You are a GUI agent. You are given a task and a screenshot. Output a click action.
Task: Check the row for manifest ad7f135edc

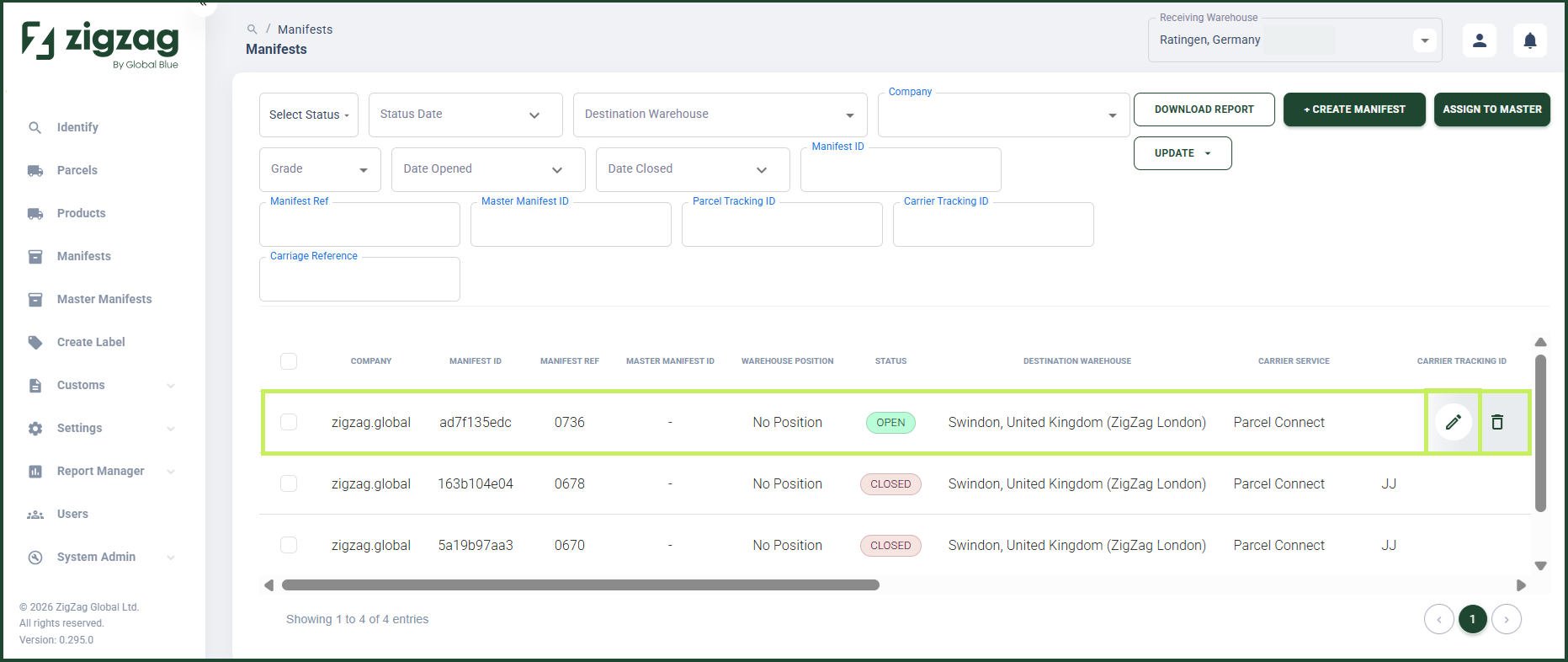click(x=289, y=422)
